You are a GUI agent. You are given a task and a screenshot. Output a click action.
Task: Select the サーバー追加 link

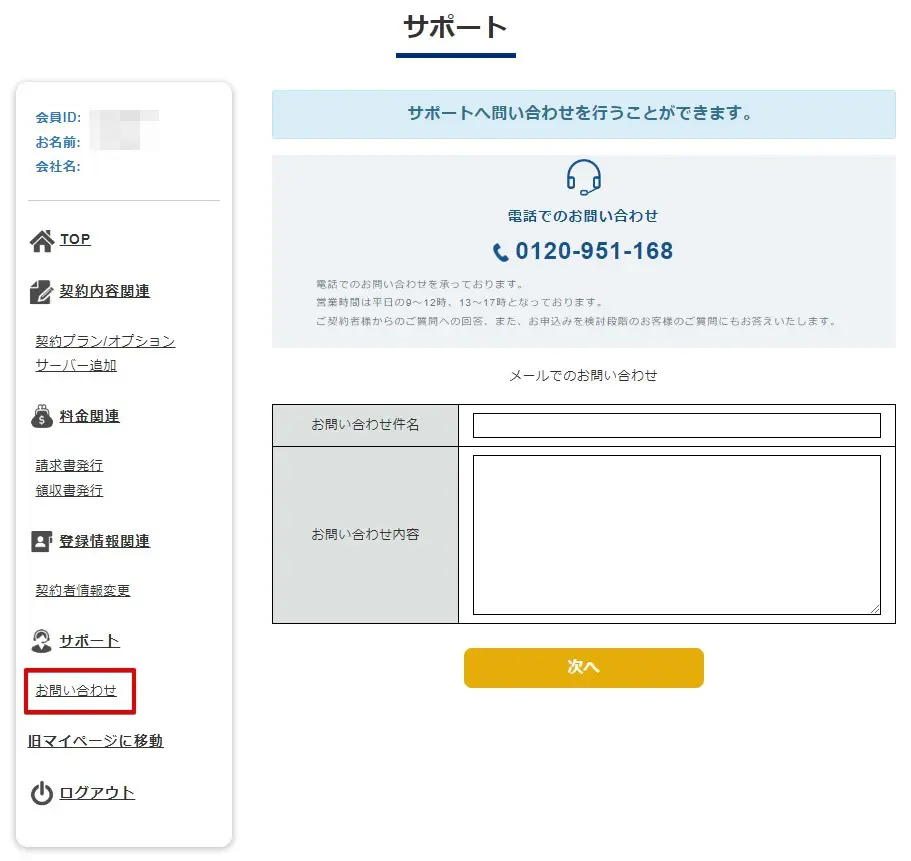click(76, 365)
